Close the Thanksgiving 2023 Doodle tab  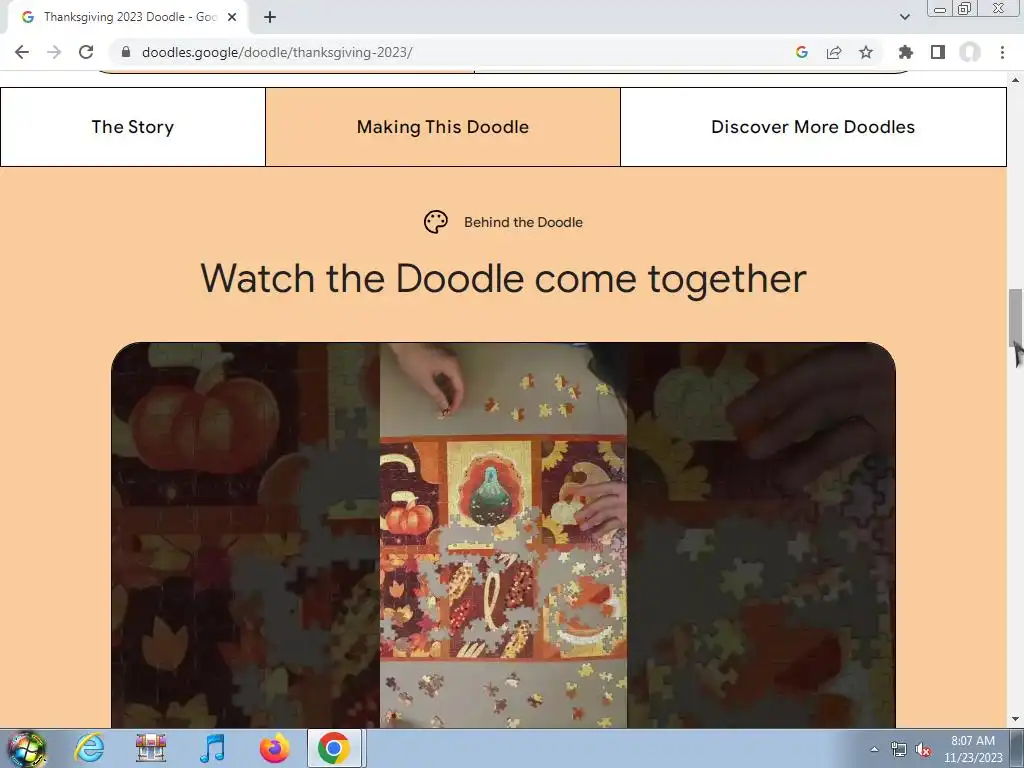pos(232,17)
